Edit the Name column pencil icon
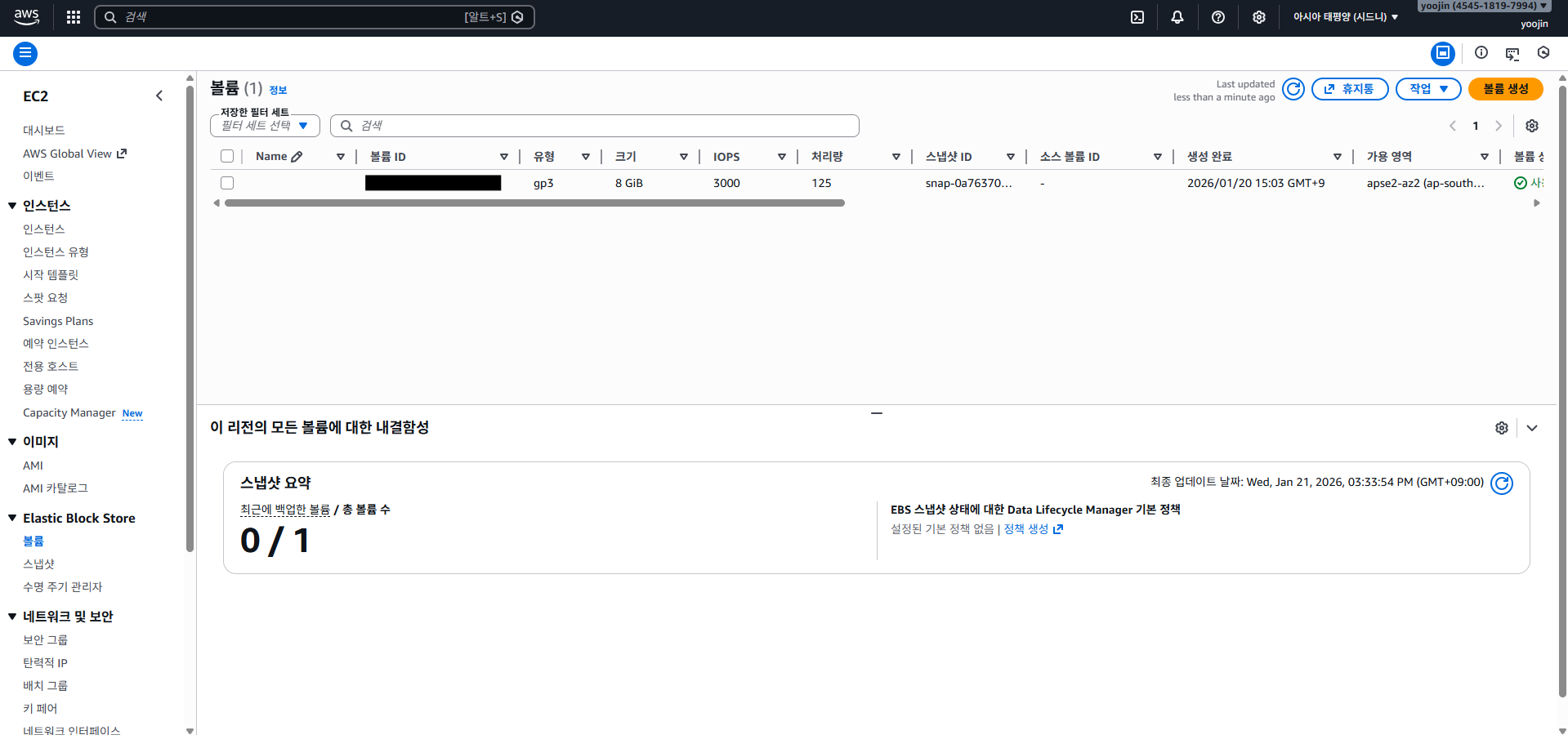 (297, 157)
